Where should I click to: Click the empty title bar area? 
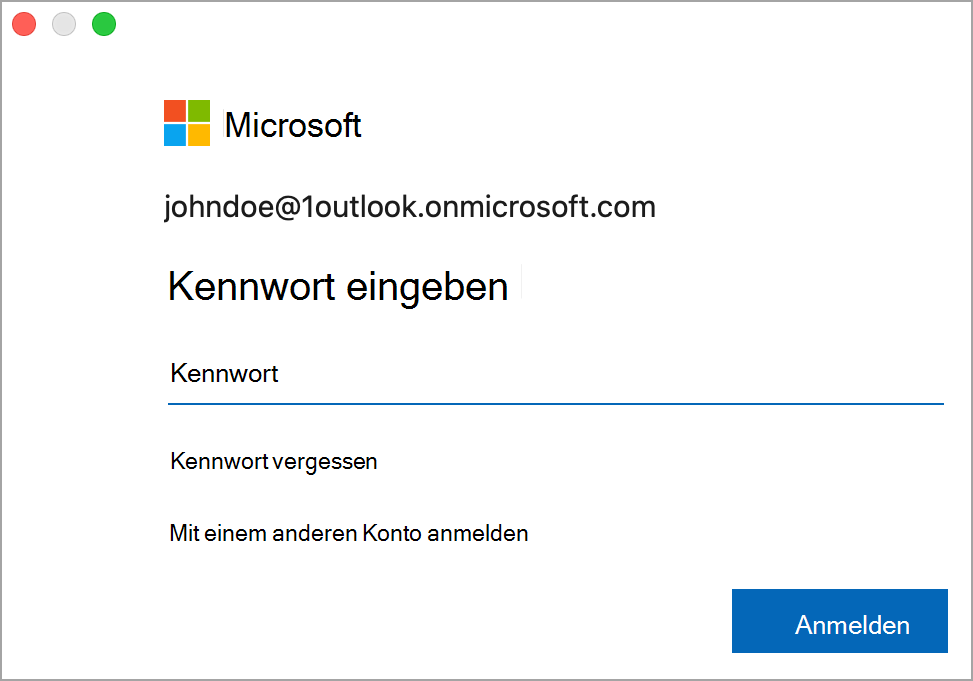click(x=540, y=24)
